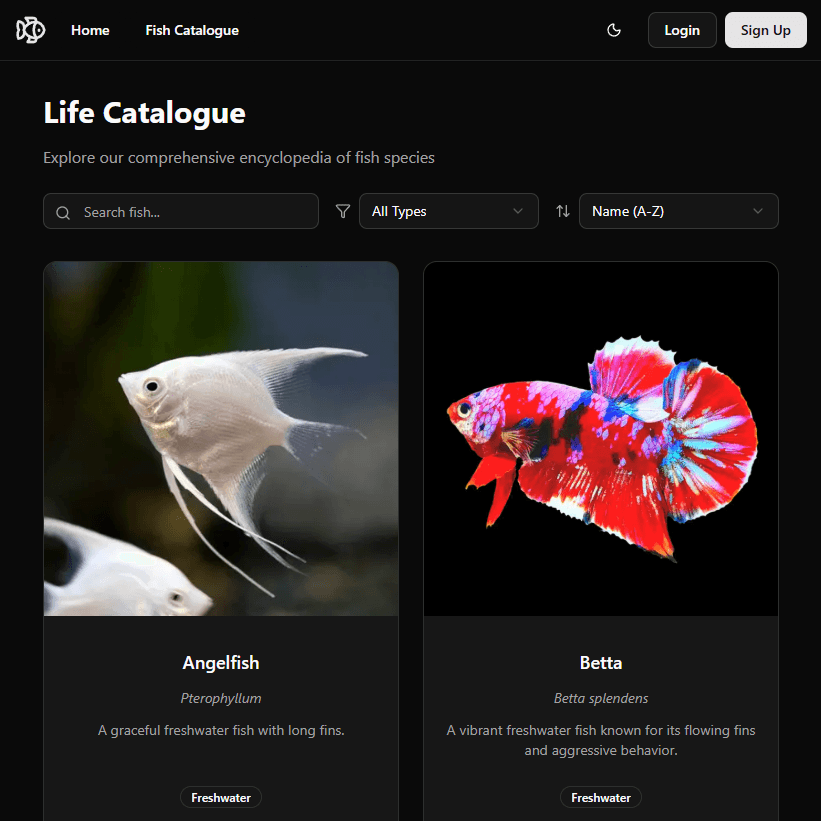The height and width of the screenshot is (821, 821).
Task: Expand the All Types chevron arrow
Action: coord(518,211)
